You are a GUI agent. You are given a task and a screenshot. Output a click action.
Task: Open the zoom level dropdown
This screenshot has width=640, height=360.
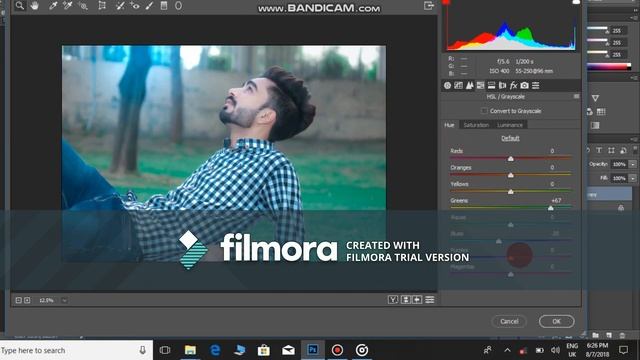pyautogui.click(x=64, y=300)
